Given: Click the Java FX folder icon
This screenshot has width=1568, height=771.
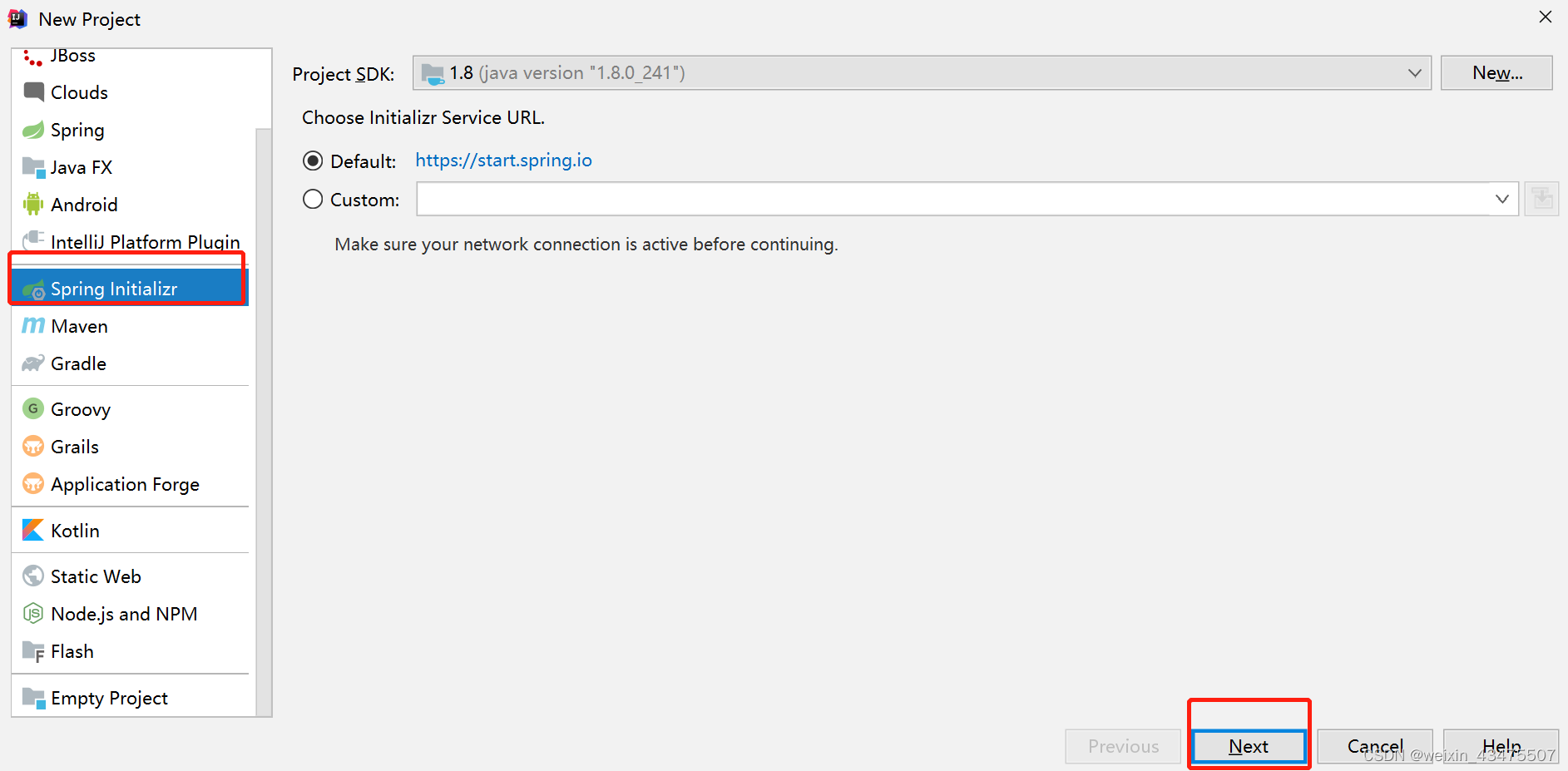Looking at the screenshot, I should click(x=33, y=167).
